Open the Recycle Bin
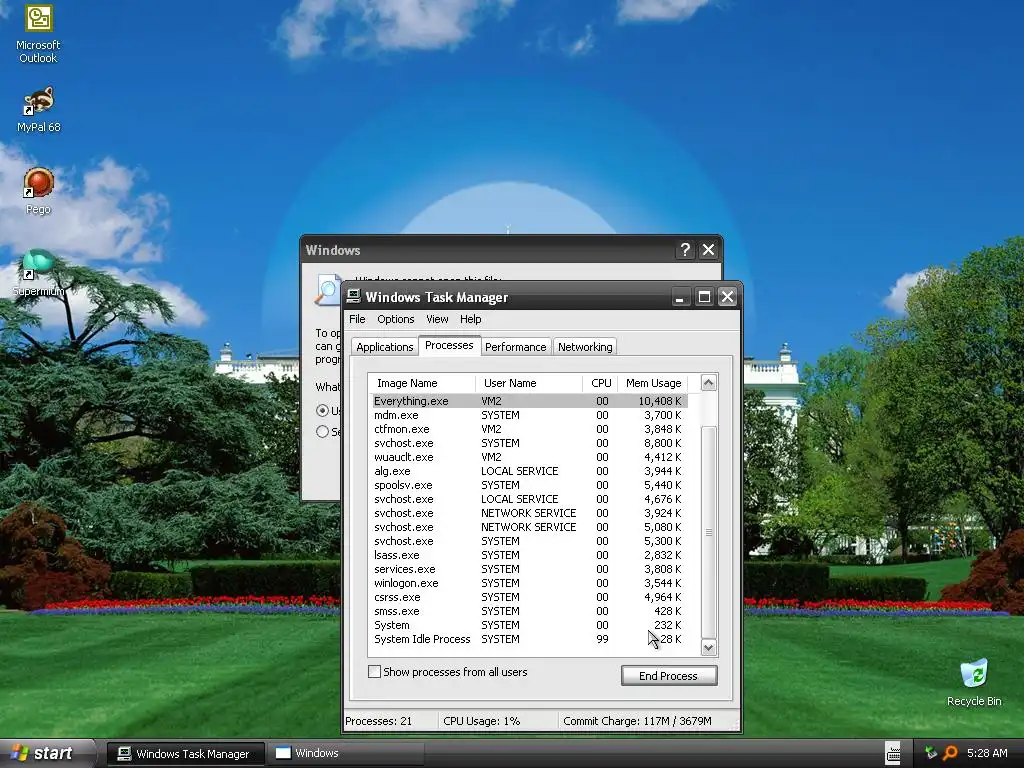This screenshot has width=1024, height=768. point(974,683)
